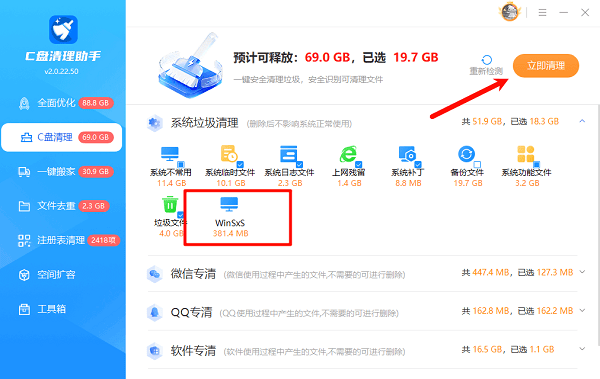600x379 pixels.
Task: Click the 11.4 GB size under 系统不常用
Action: (171, 183)
